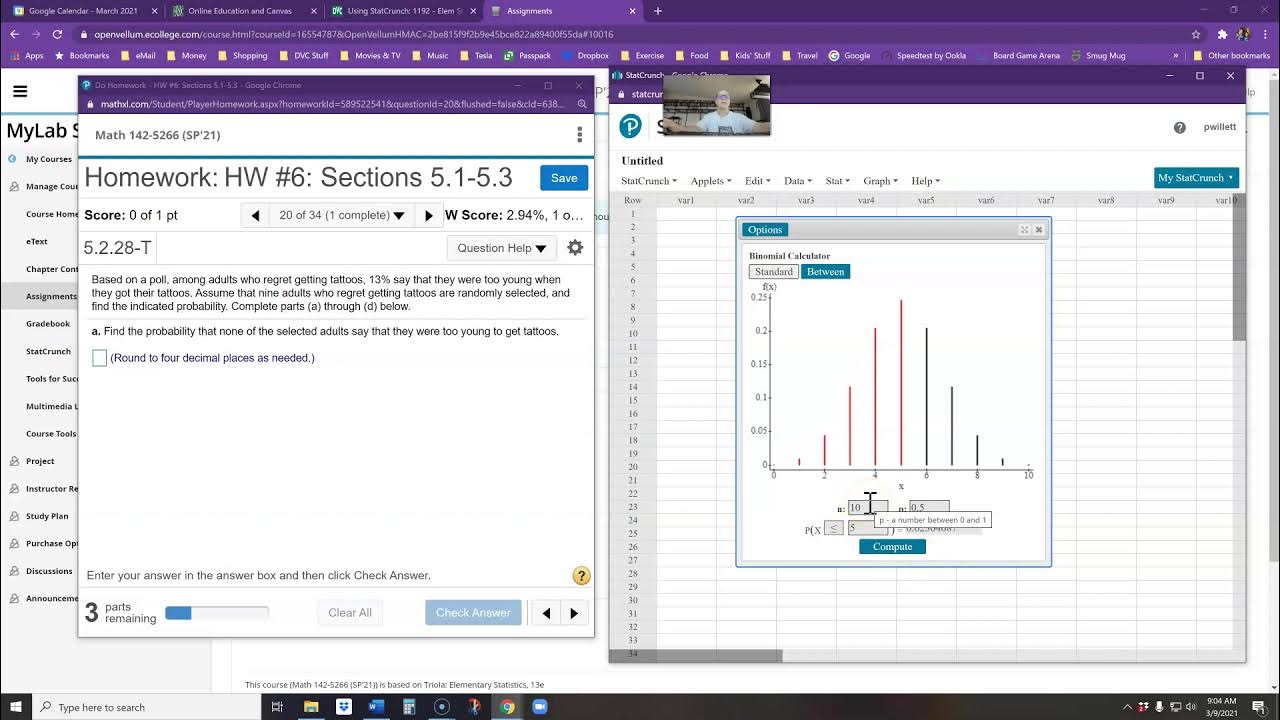The width and height of the screenshot is (1280, 720).
Task: Open the My StatCrunch dropdown
Action: (1196, 178)
